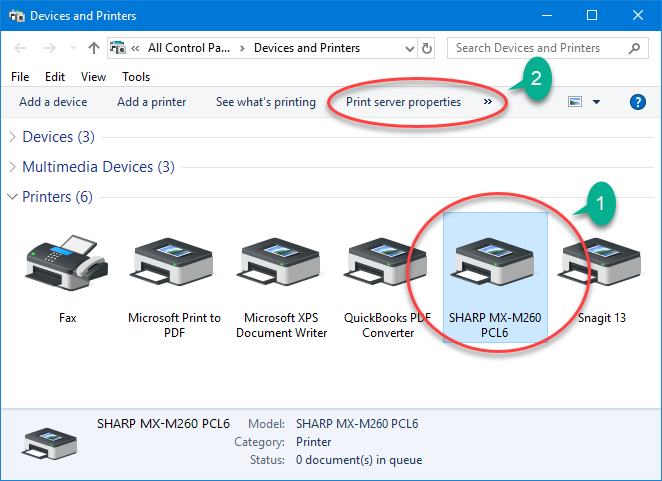Viewport: 662px width, 481px height.
Task: Open the File menu
Action: pyautogui.click(x=20, y=77)
